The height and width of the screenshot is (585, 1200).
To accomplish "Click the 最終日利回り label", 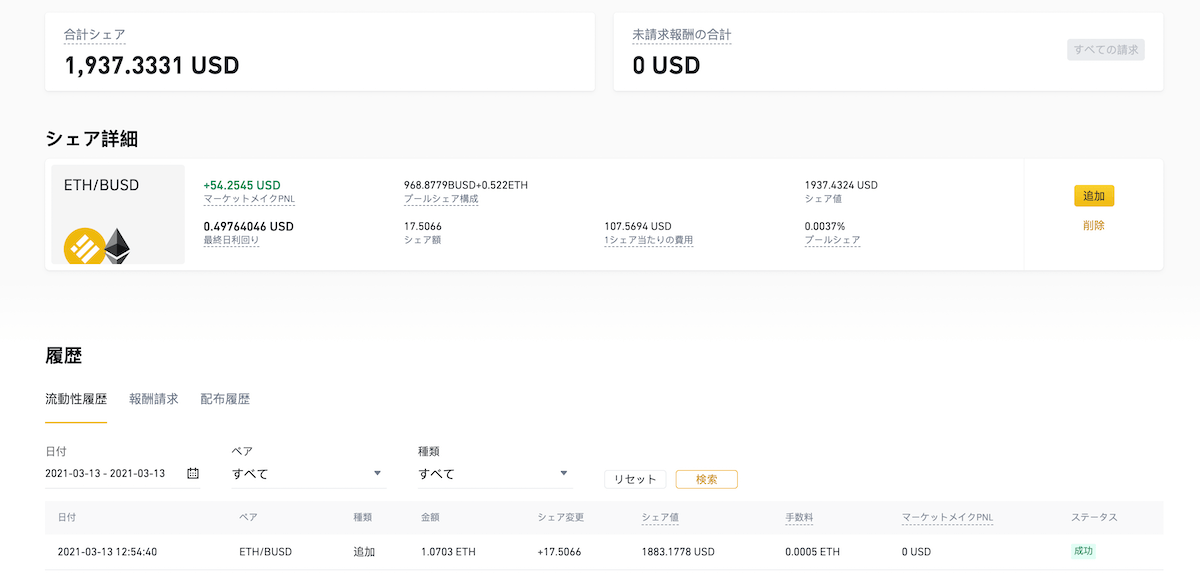I will click(x=231, y=240).
